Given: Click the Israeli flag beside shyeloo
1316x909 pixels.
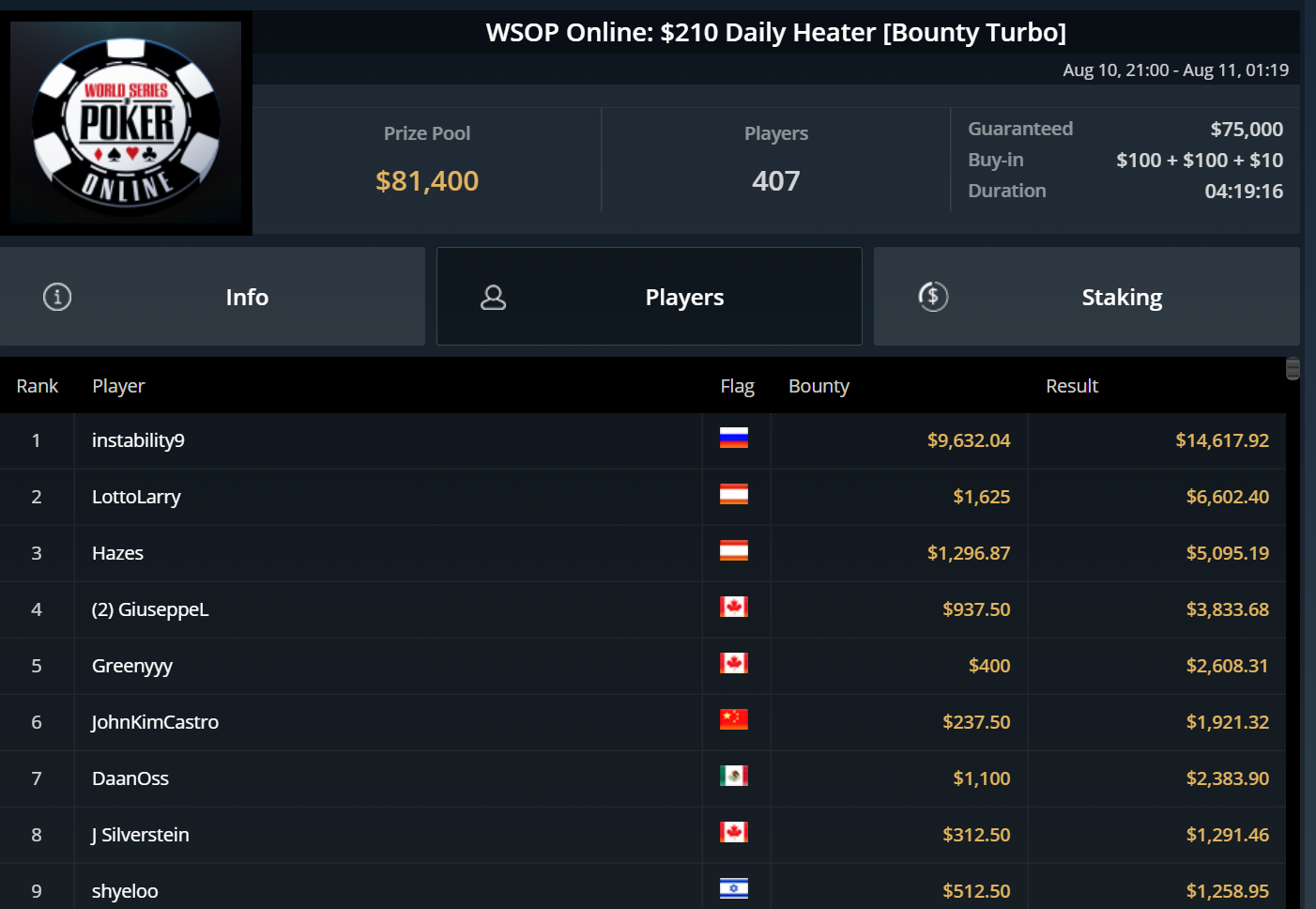Looking at the screenshot, I should (734, 888).
